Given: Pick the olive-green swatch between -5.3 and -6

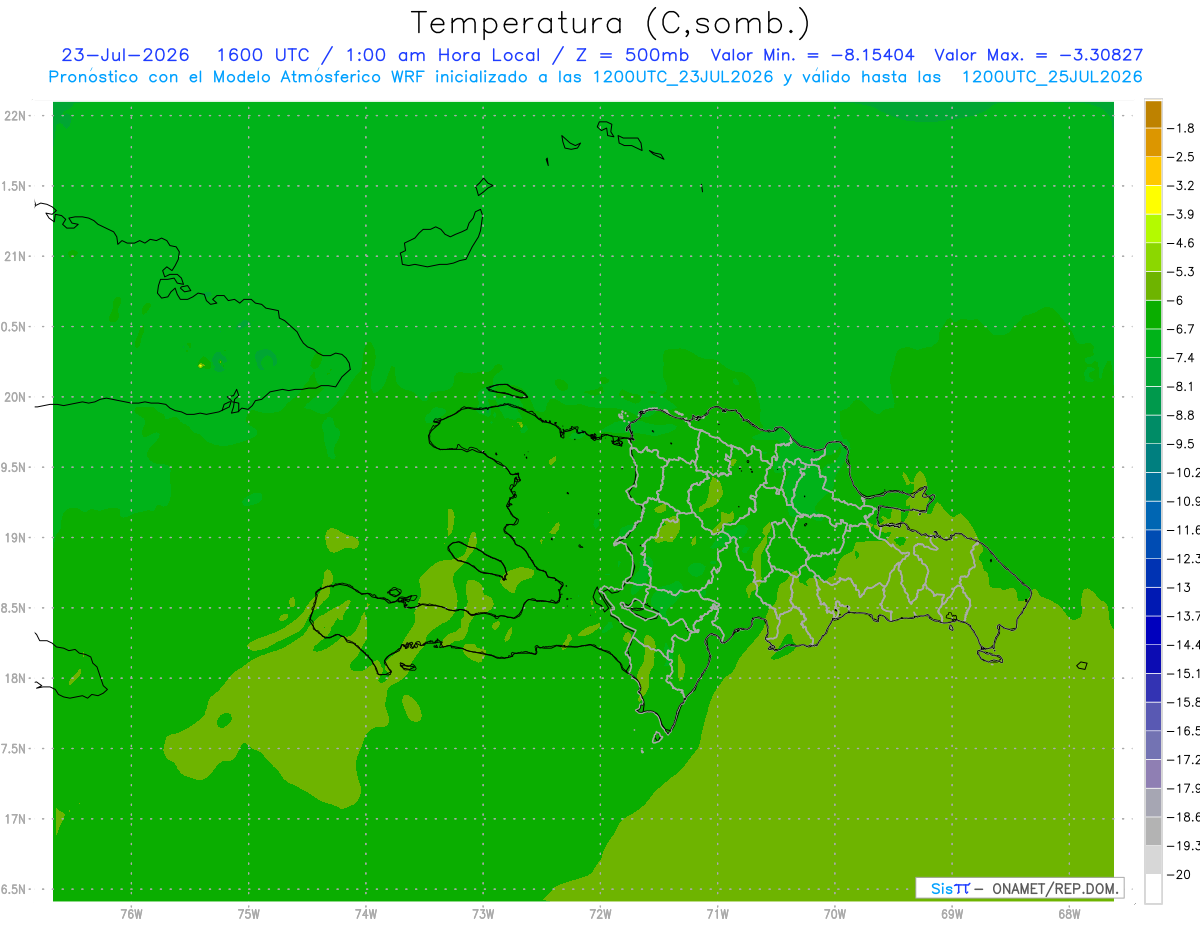Looking at the screenshot, I should 1153,286.
